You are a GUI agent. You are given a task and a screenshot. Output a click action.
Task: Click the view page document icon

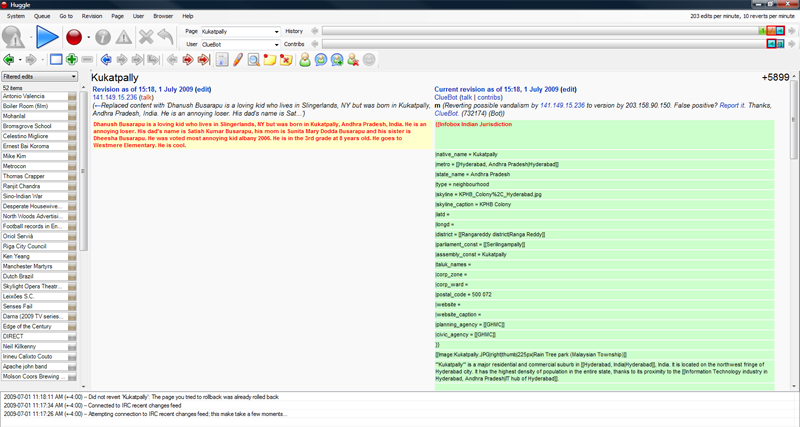[x=222, y=60]
